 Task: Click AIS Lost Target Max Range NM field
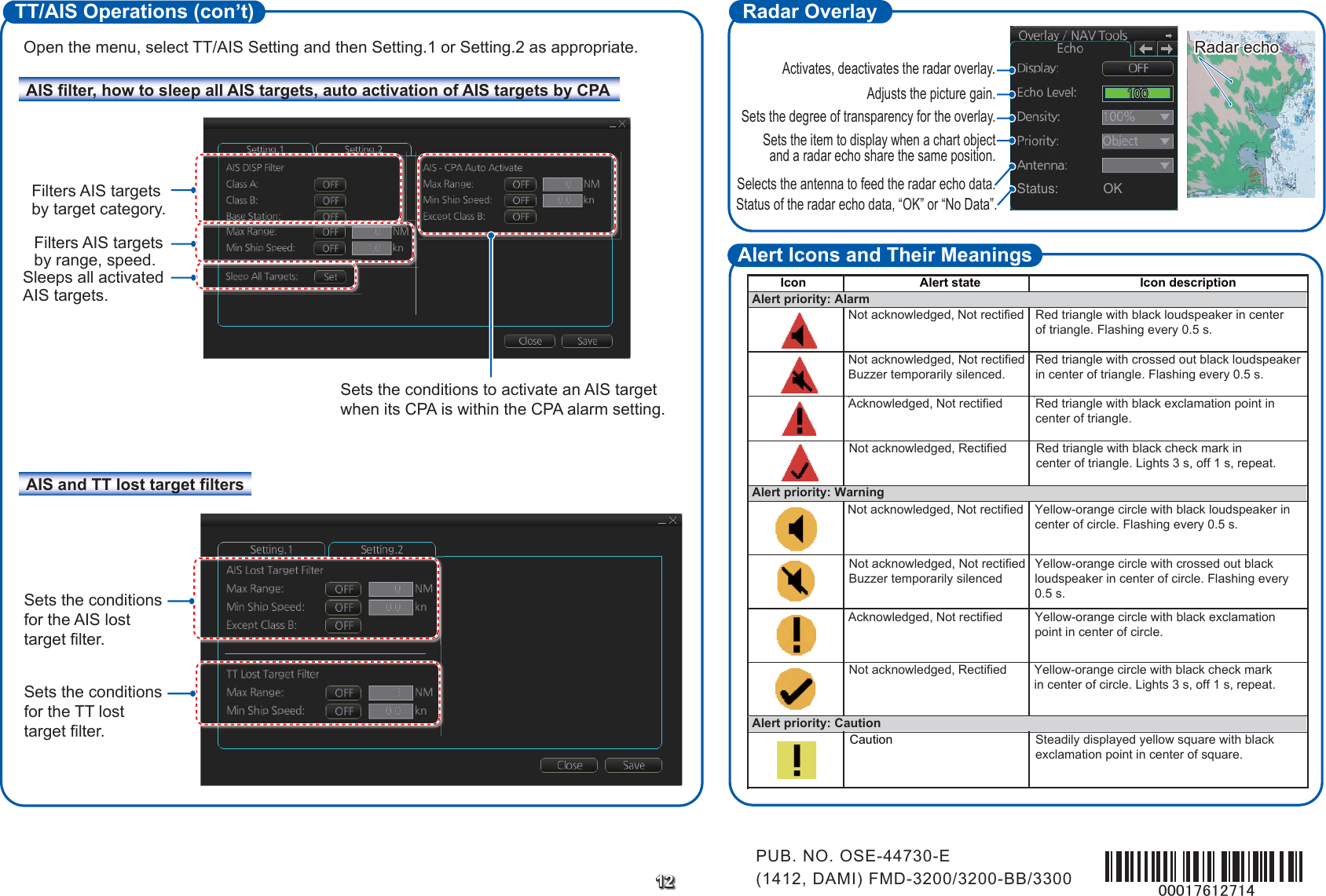point(390,589)
